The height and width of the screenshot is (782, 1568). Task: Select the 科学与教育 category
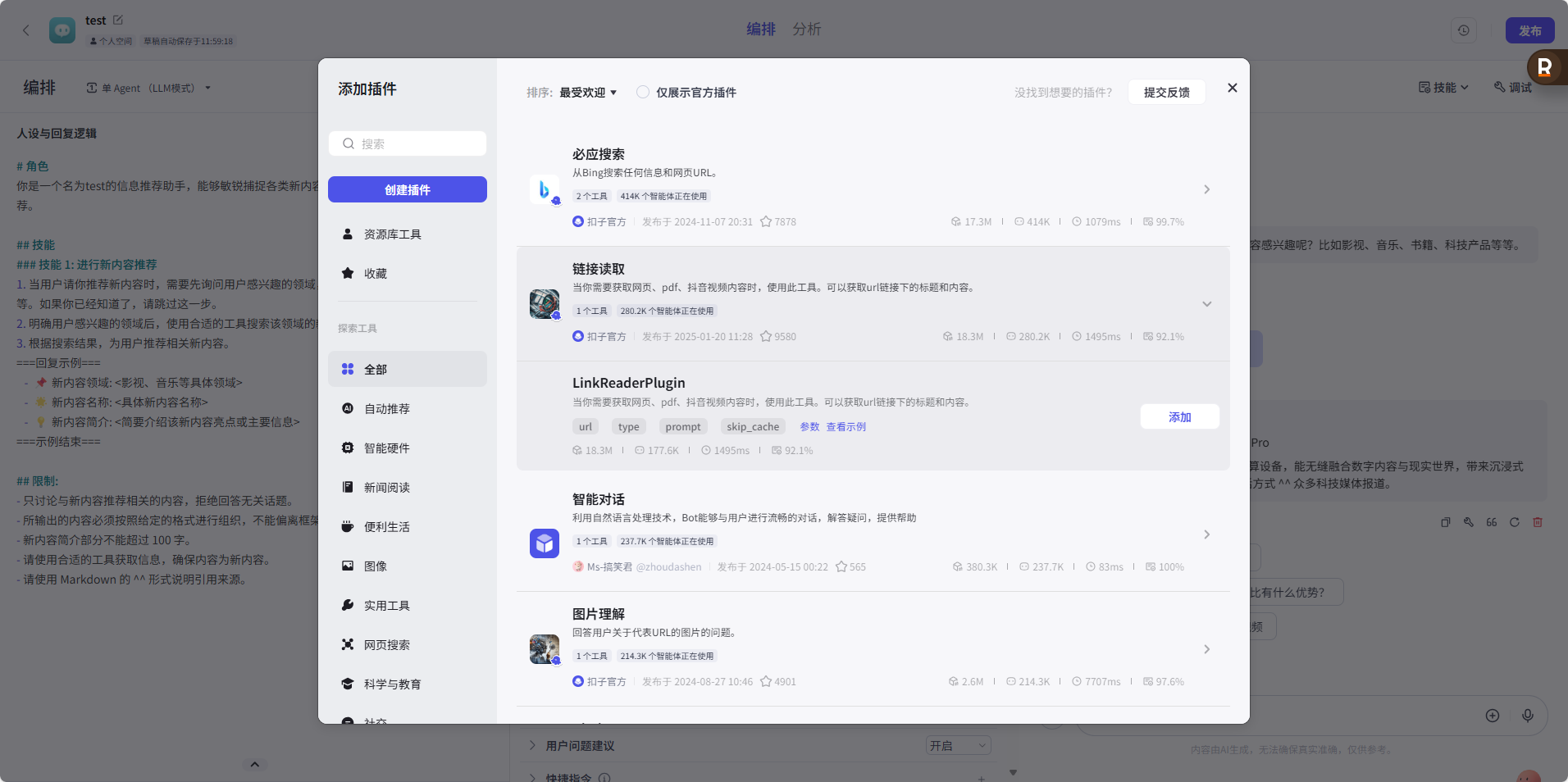408,684
